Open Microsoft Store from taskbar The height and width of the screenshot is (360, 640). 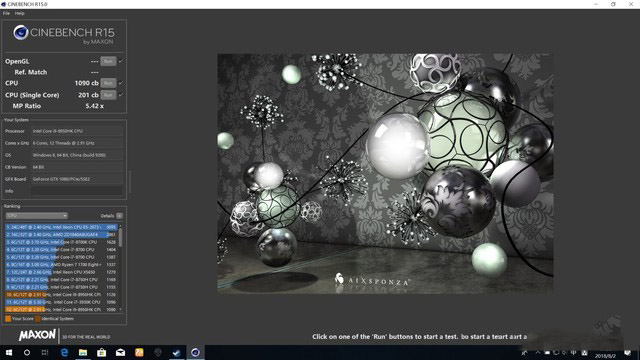click(102, 353)
